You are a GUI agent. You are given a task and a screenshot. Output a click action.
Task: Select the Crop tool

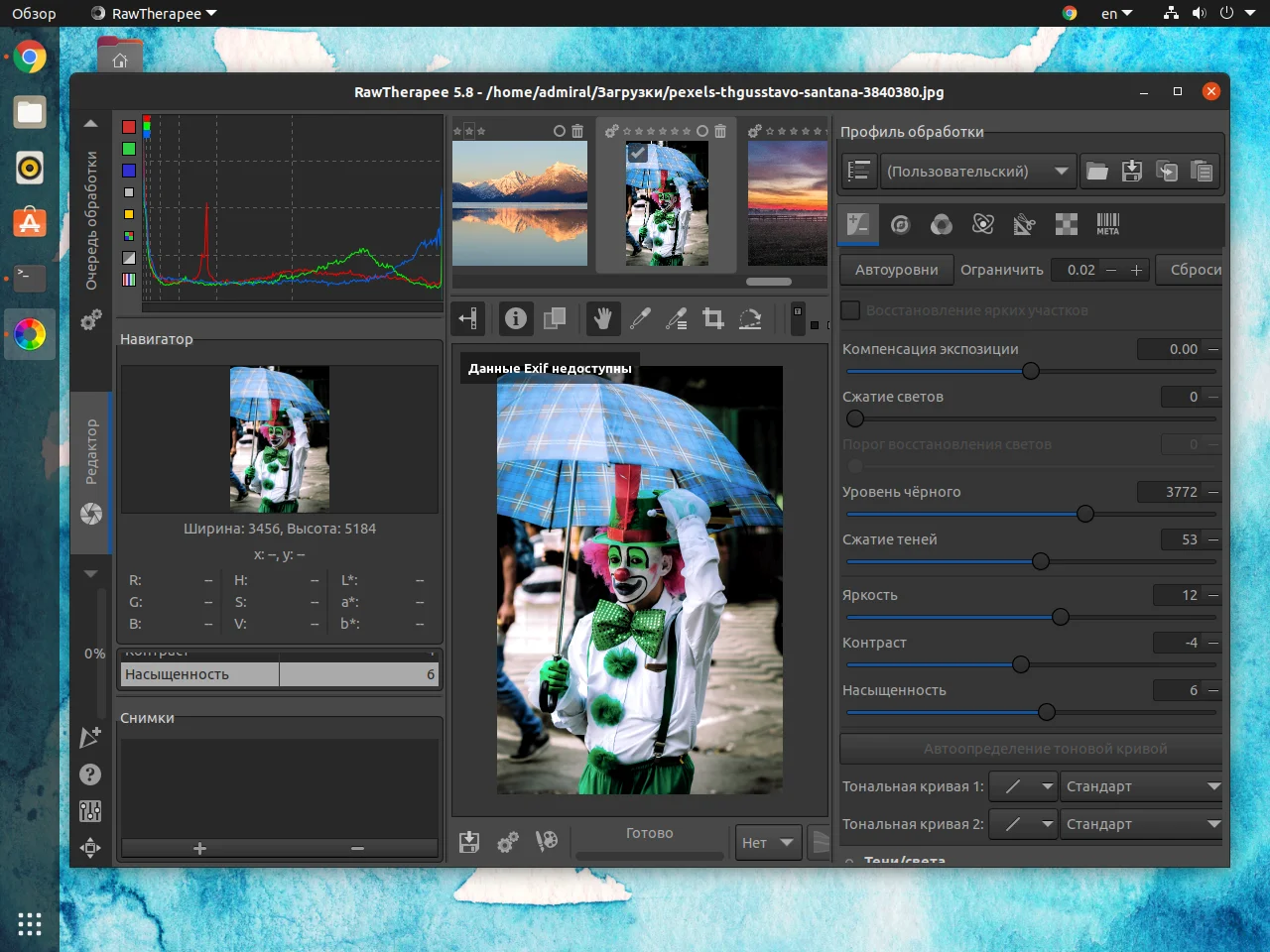(713, 318)
